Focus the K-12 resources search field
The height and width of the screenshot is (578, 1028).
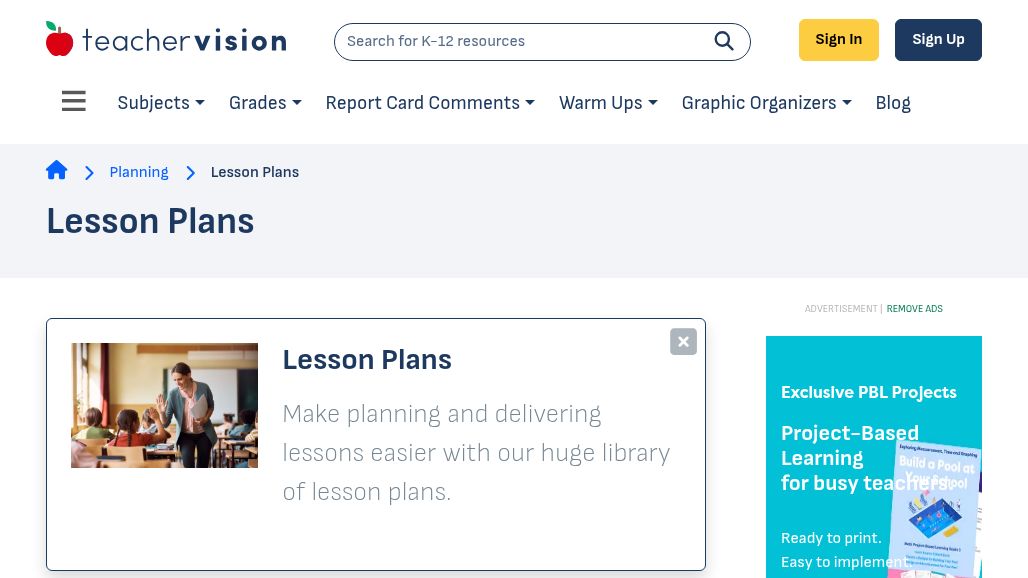click(x=524, y=41)
